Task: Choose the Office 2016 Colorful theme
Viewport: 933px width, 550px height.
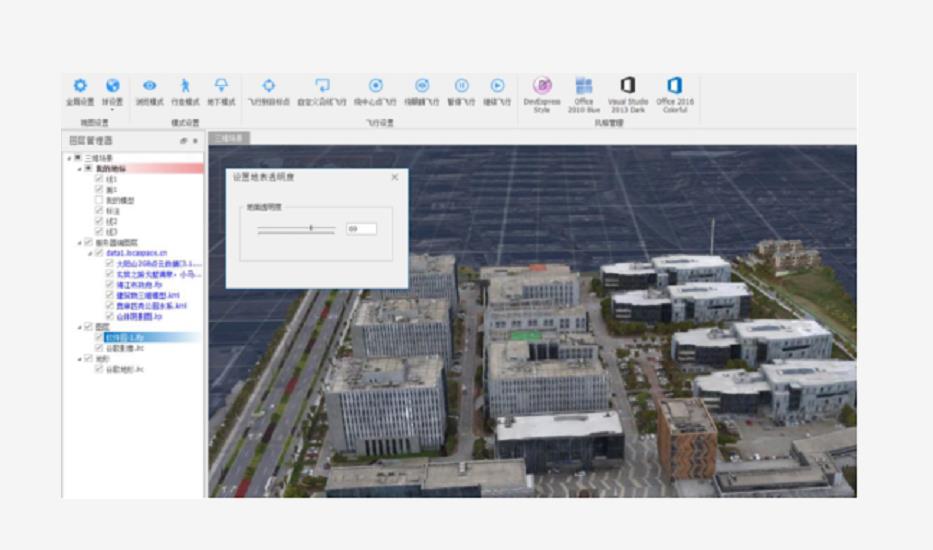Action: pos(674,86)
